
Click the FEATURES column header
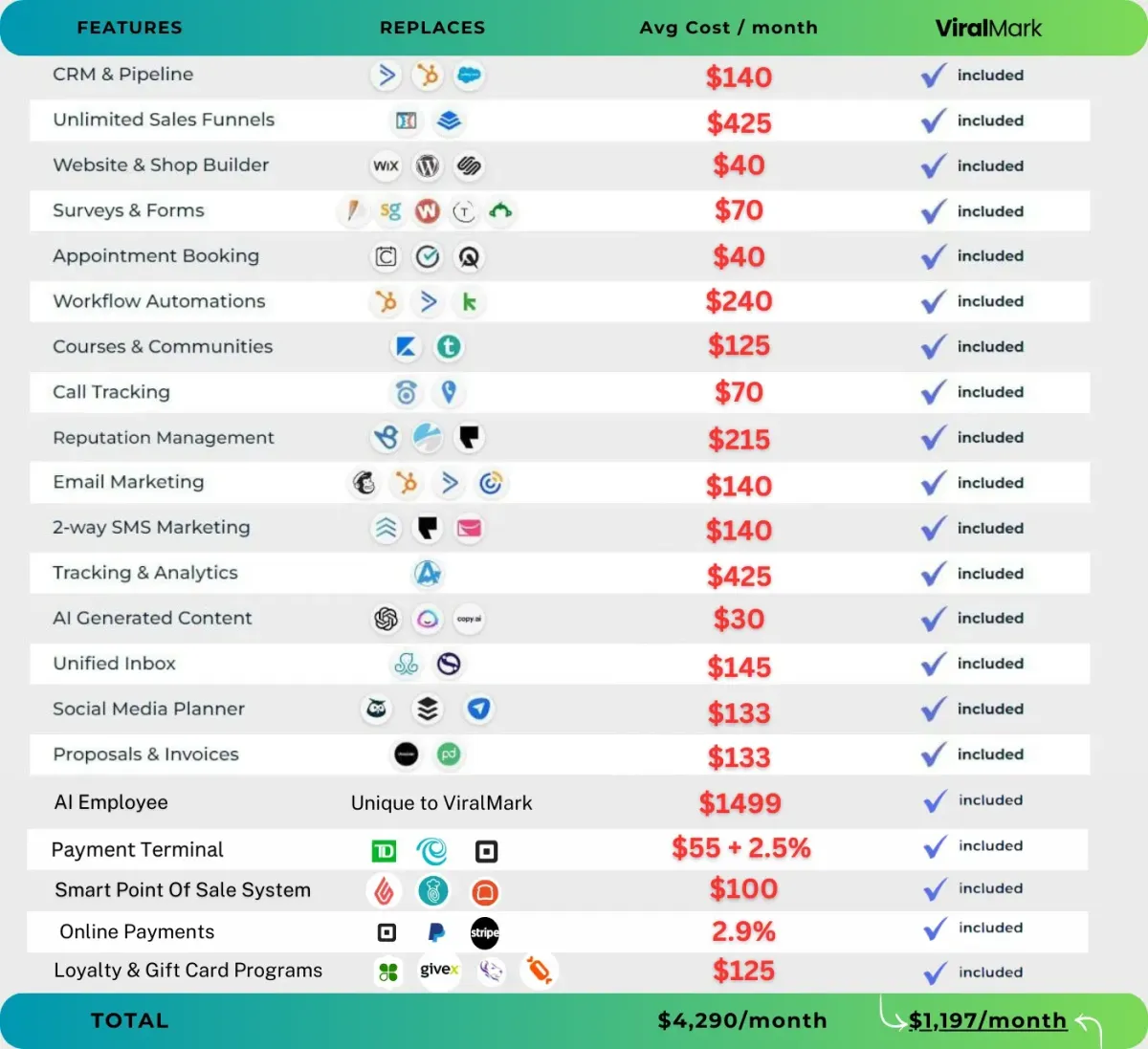click(129, 28)
